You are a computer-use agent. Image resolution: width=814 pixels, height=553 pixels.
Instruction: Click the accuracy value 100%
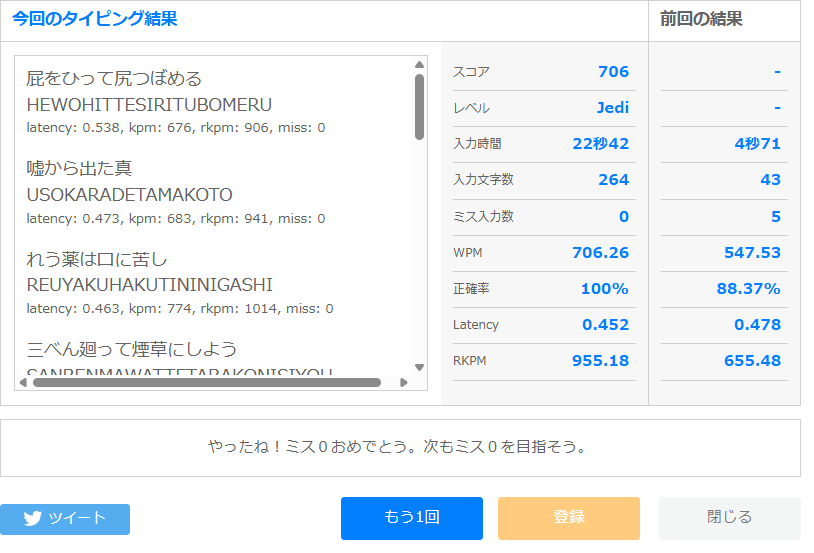(604, 289)
